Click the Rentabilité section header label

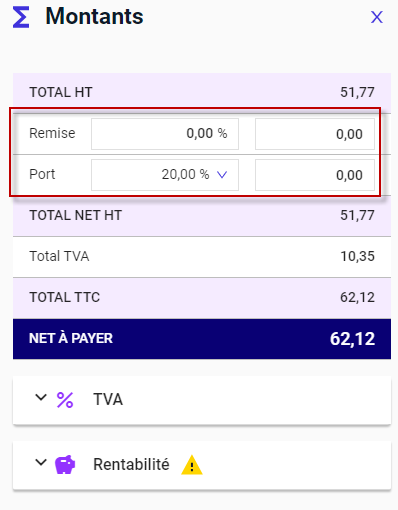(x=131, y=464)
